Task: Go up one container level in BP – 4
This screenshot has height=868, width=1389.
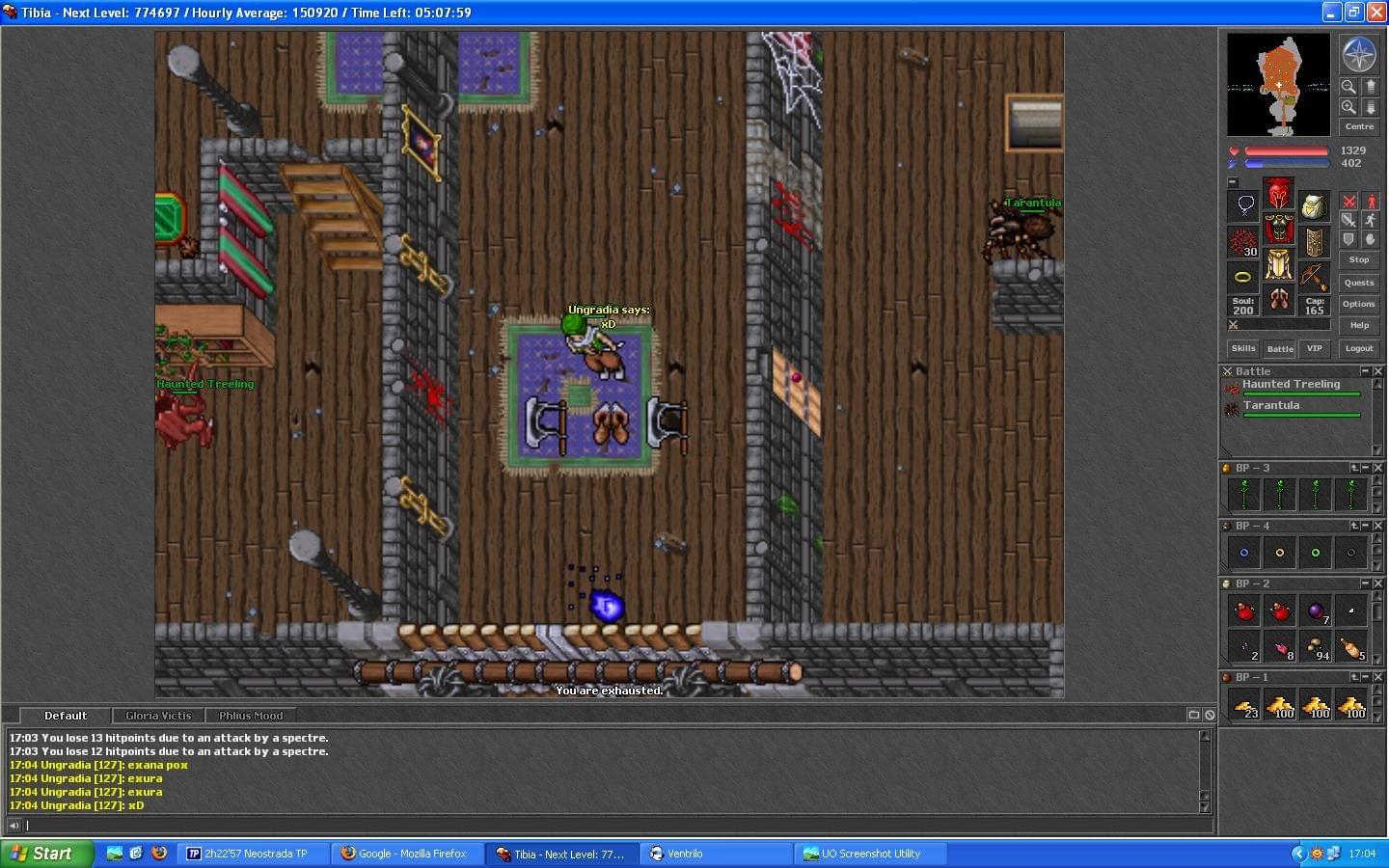Action: [x=1354, y=526]
